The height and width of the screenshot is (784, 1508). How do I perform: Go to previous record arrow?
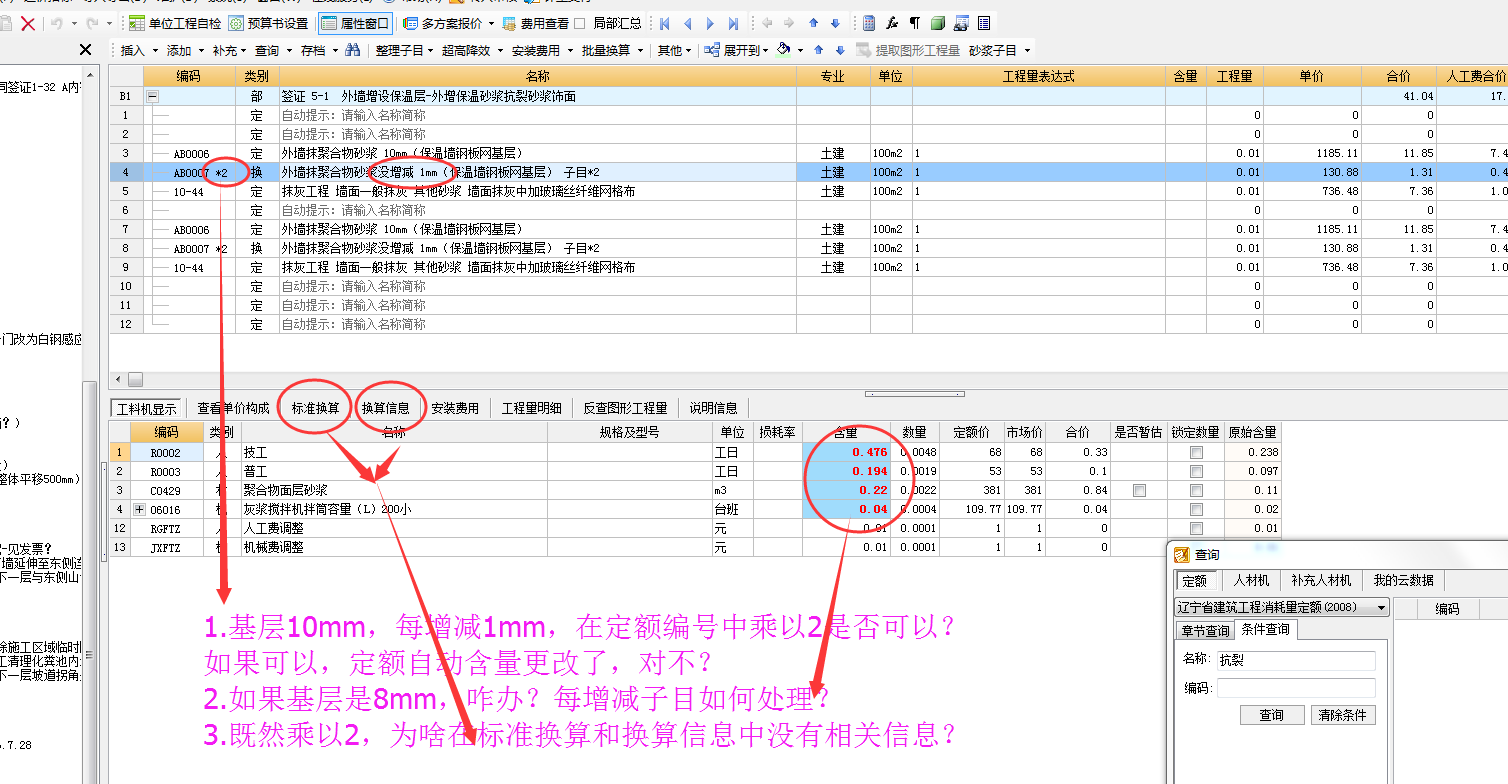coord(688,23)
